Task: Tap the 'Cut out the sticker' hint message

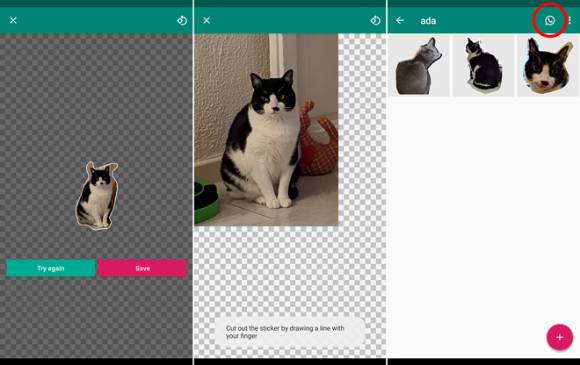Action: (290, 332)
